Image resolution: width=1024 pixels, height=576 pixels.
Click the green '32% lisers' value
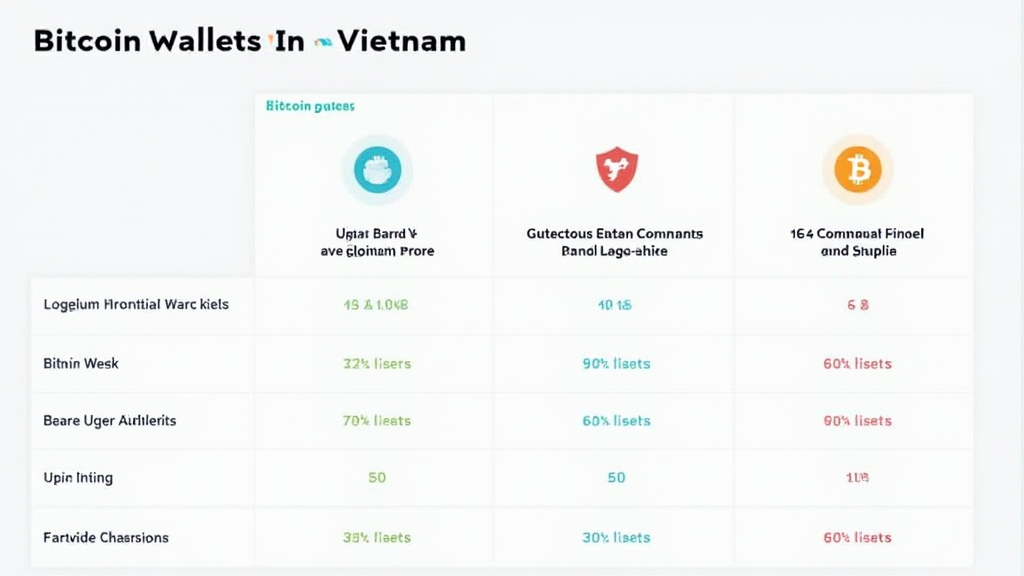376,363
